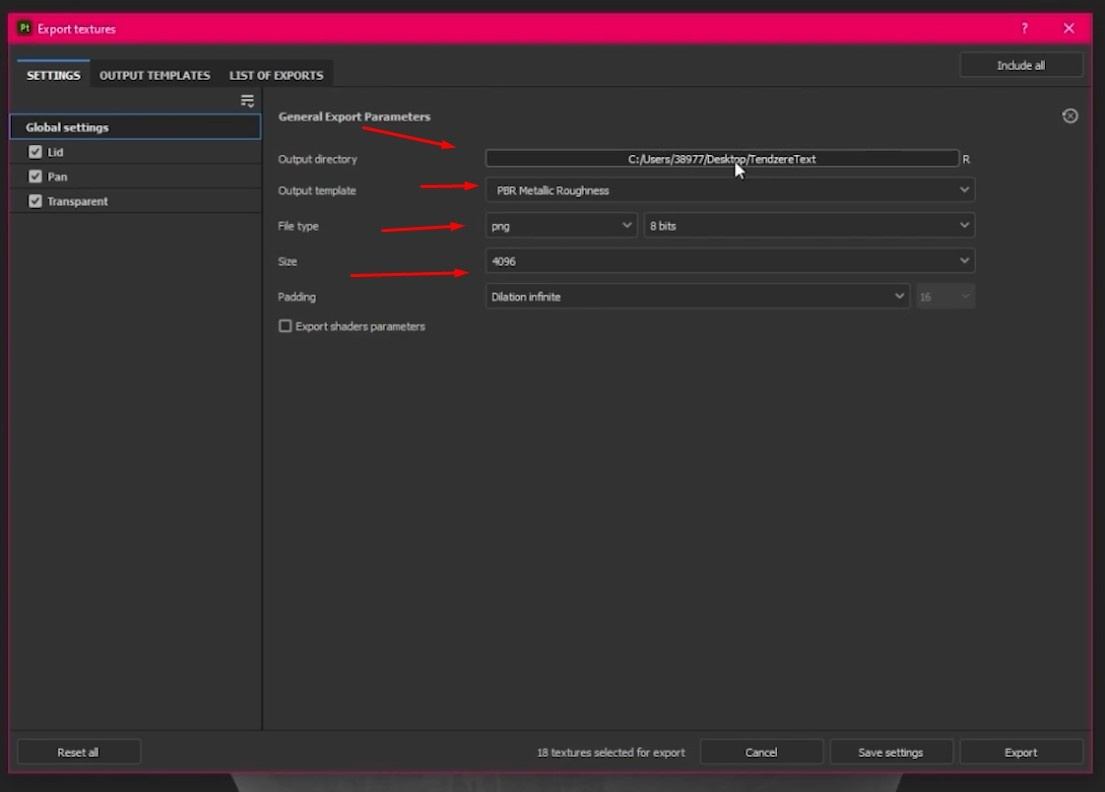
Task: Select the Global settings row
Action: click(135, 127)
